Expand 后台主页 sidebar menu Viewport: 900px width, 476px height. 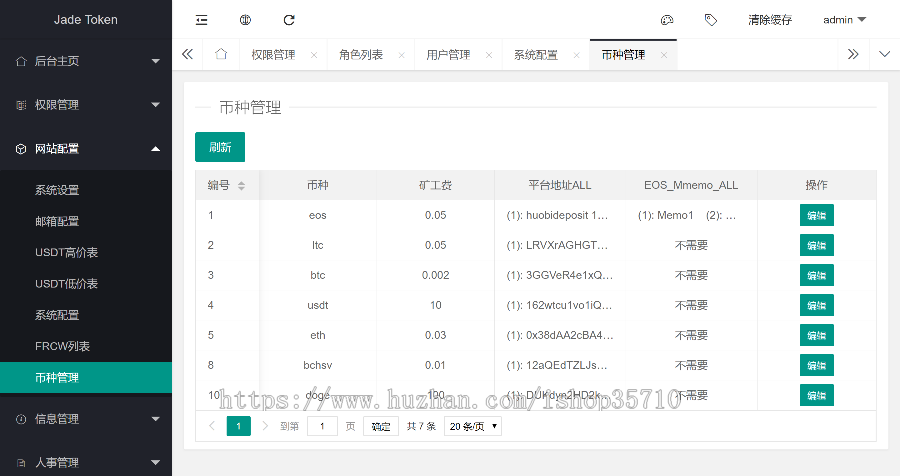86,61
